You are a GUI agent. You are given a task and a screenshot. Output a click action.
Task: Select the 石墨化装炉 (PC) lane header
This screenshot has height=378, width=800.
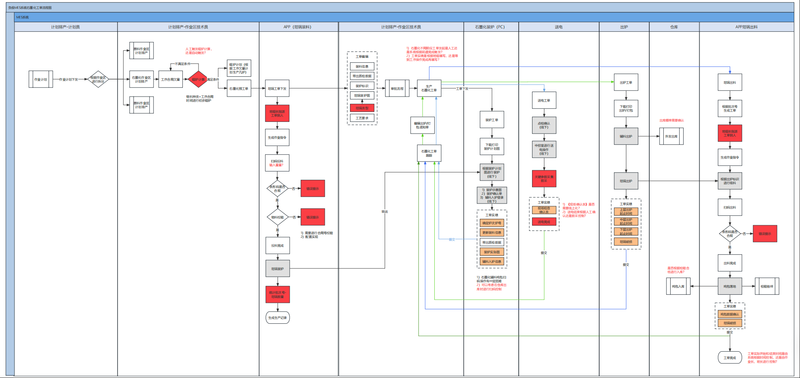[x=491, y=27]
